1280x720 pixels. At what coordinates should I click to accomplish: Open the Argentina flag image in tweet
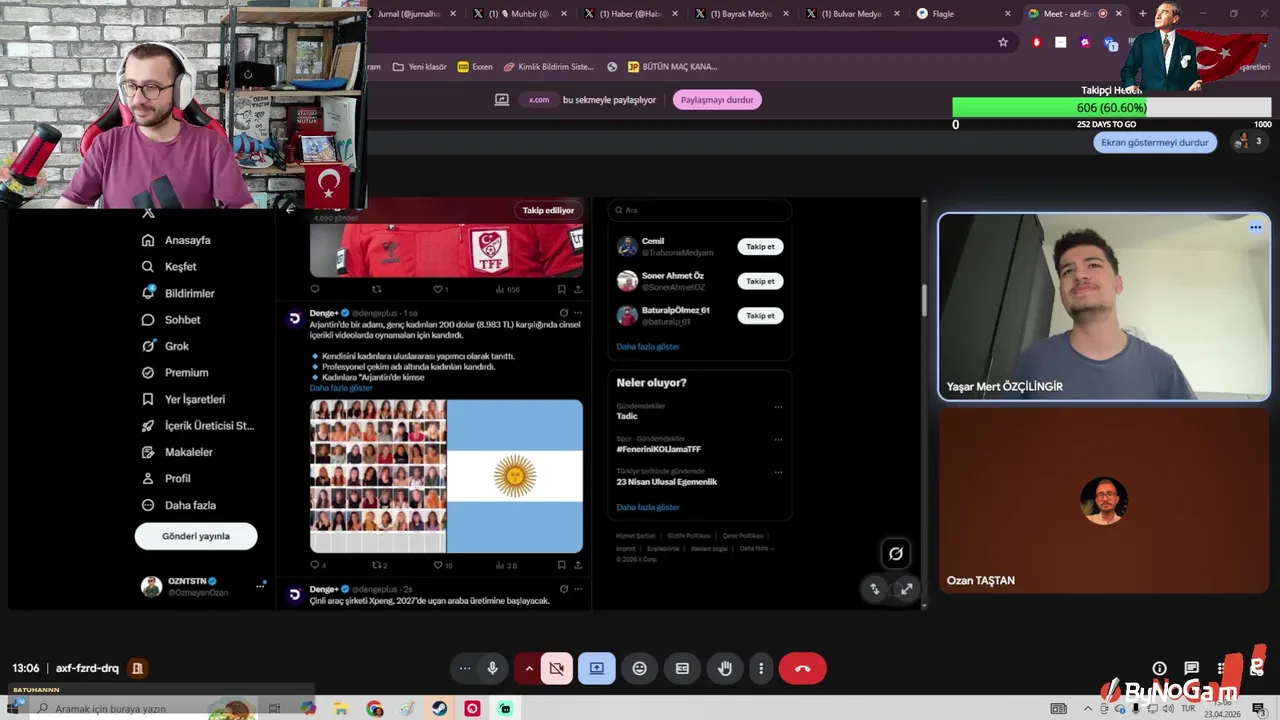515,476
